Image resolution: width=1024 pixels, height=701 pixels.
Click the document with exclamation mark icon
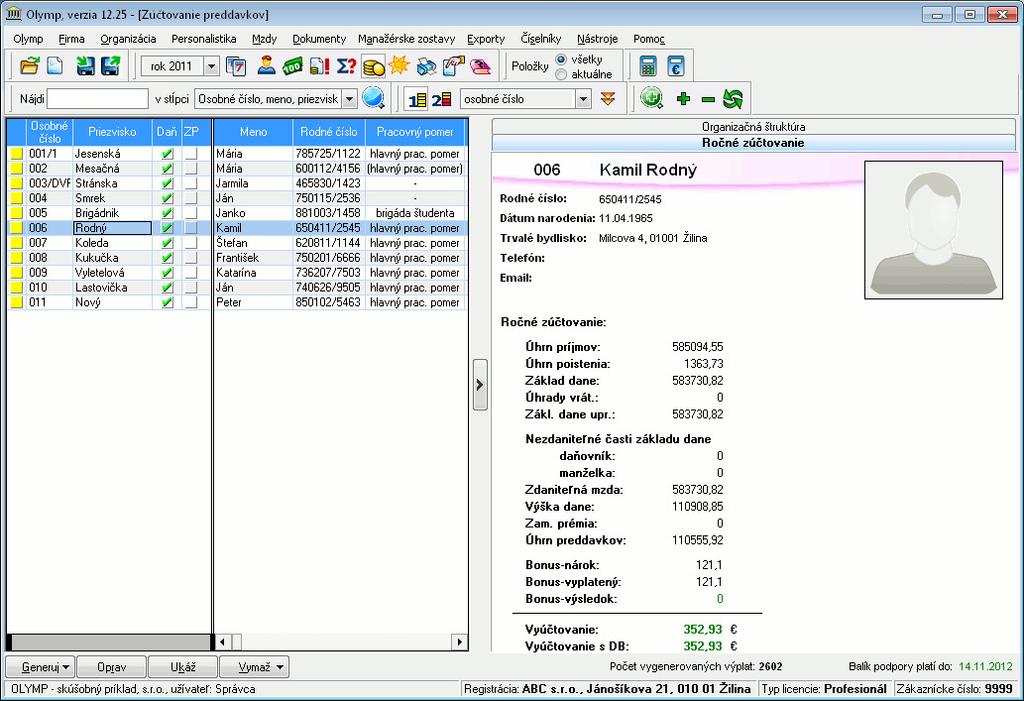[x=319, y=66]
